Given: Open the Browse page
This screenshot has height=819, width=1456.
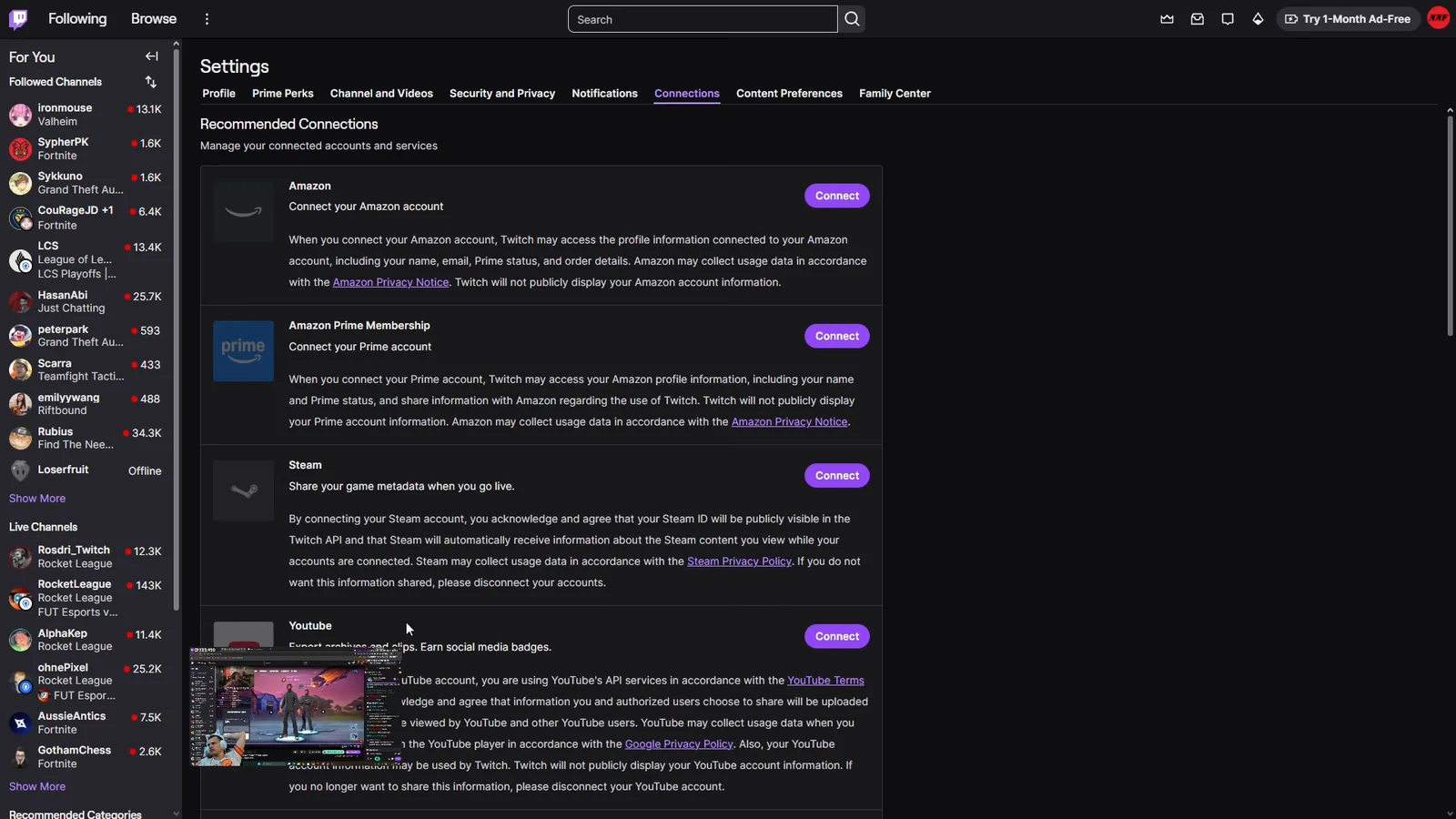Looking at the screenshot, I should pyautogui.click(x=154, y=19).
